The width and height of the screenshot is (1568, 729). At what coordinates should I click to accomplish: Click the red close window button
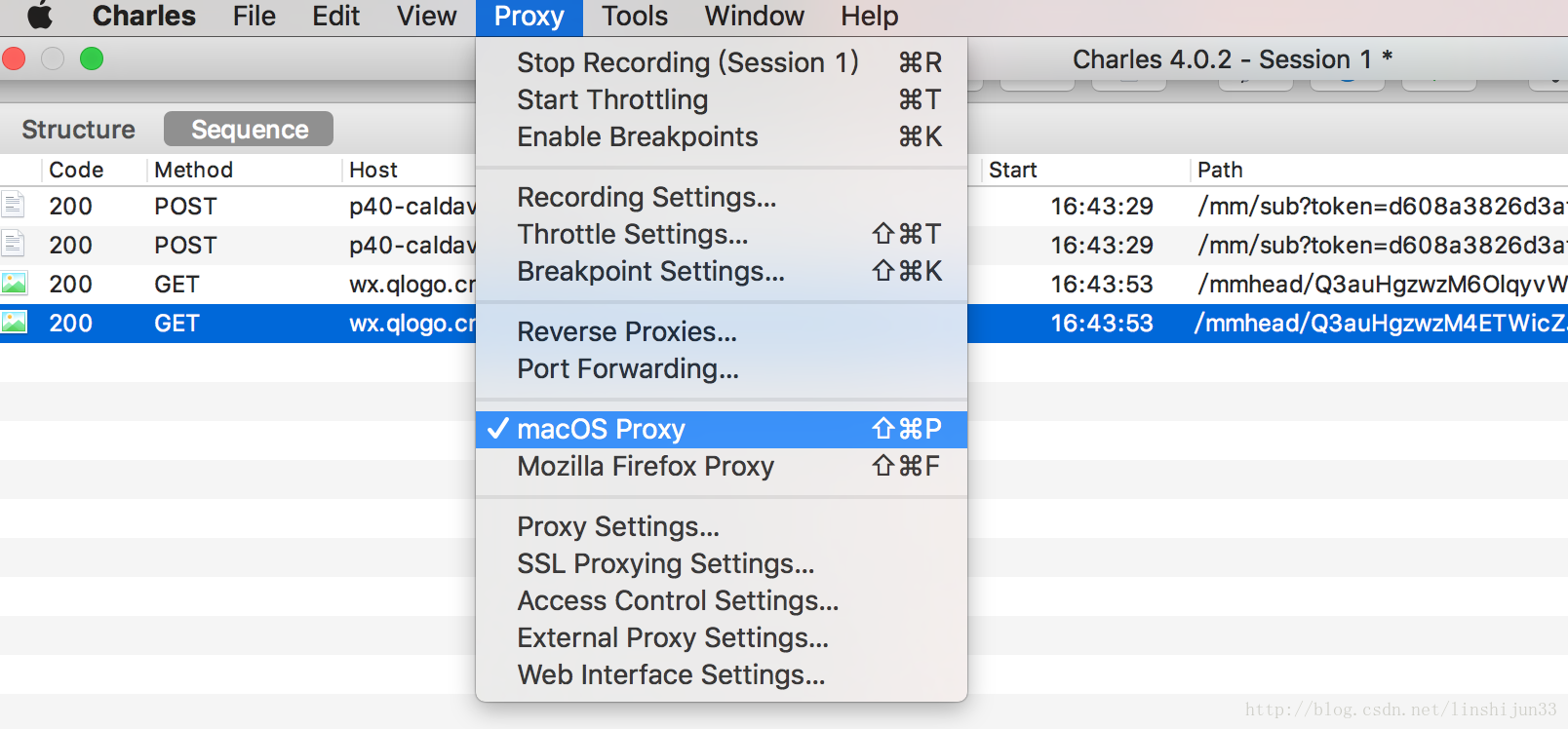point(14,58)
